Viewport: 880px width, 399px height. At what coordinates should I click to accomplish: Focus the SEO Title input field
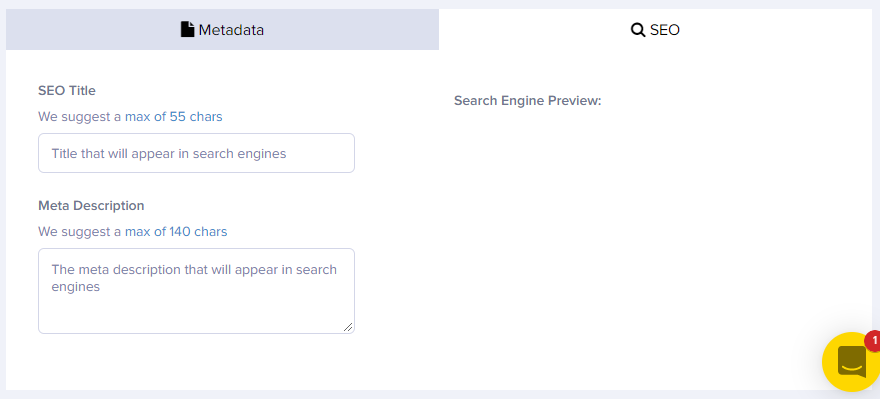point(196,153)
